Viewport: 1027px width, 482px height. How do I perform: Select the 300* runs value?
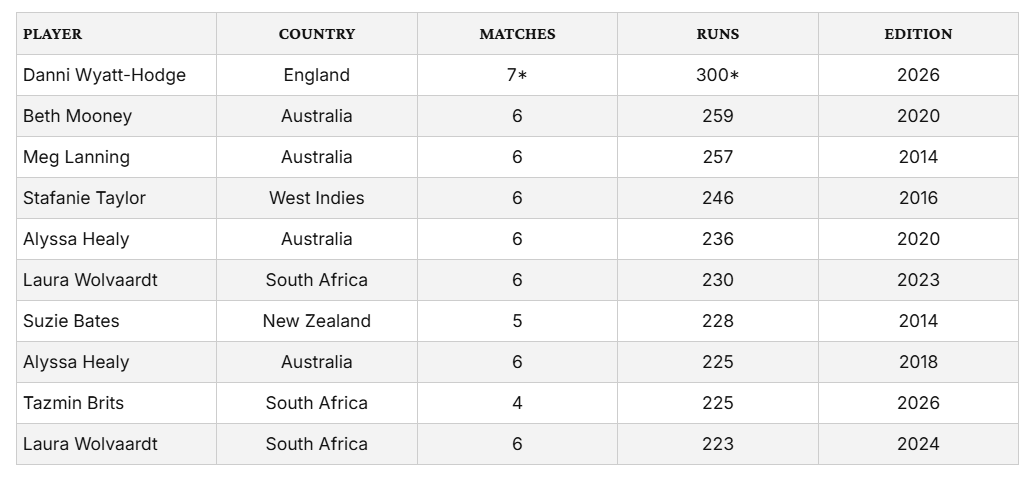pyautogui.click(x=718, y=75)
